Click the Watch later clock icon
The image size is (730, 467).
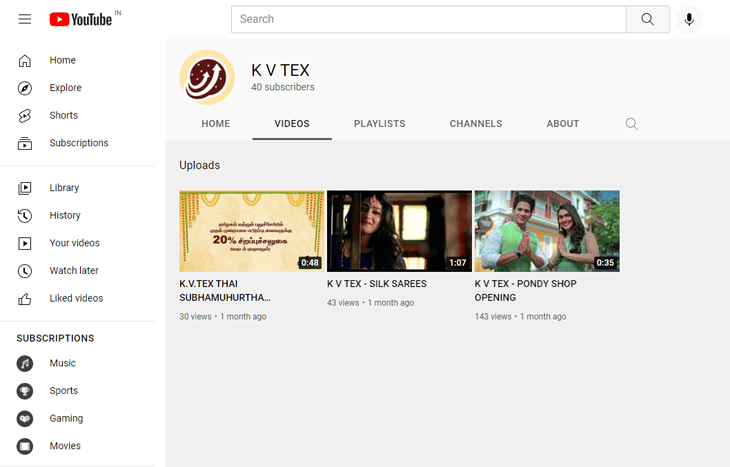pyautogui.click(x=25, y=271)
